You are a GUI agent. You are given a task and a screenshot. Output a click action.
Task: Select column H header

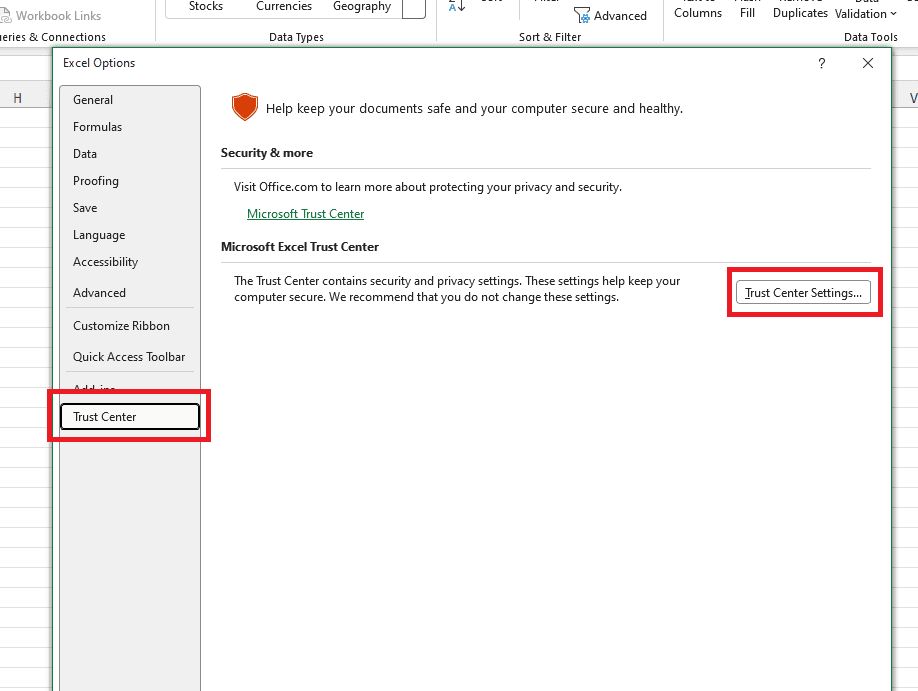pos(18,98)
